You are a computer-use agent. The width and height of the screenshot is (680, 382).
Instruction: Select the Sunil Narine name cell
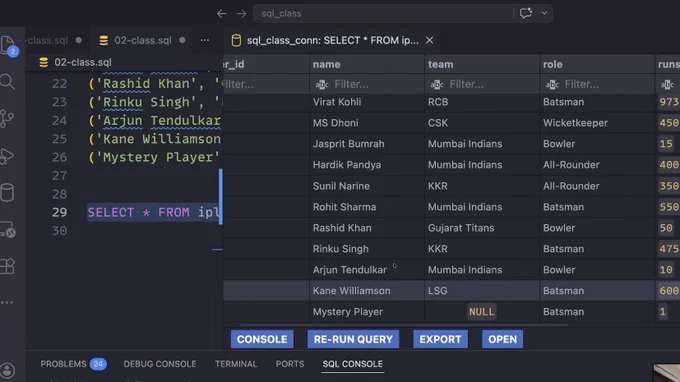click(x=367, y=186)
